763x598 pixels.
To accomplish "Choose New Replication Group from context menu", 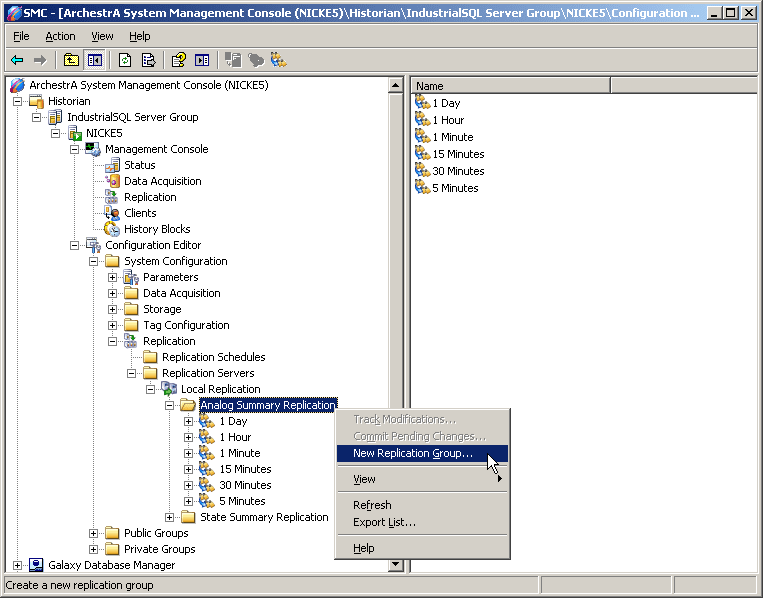I will pos(422,453).
